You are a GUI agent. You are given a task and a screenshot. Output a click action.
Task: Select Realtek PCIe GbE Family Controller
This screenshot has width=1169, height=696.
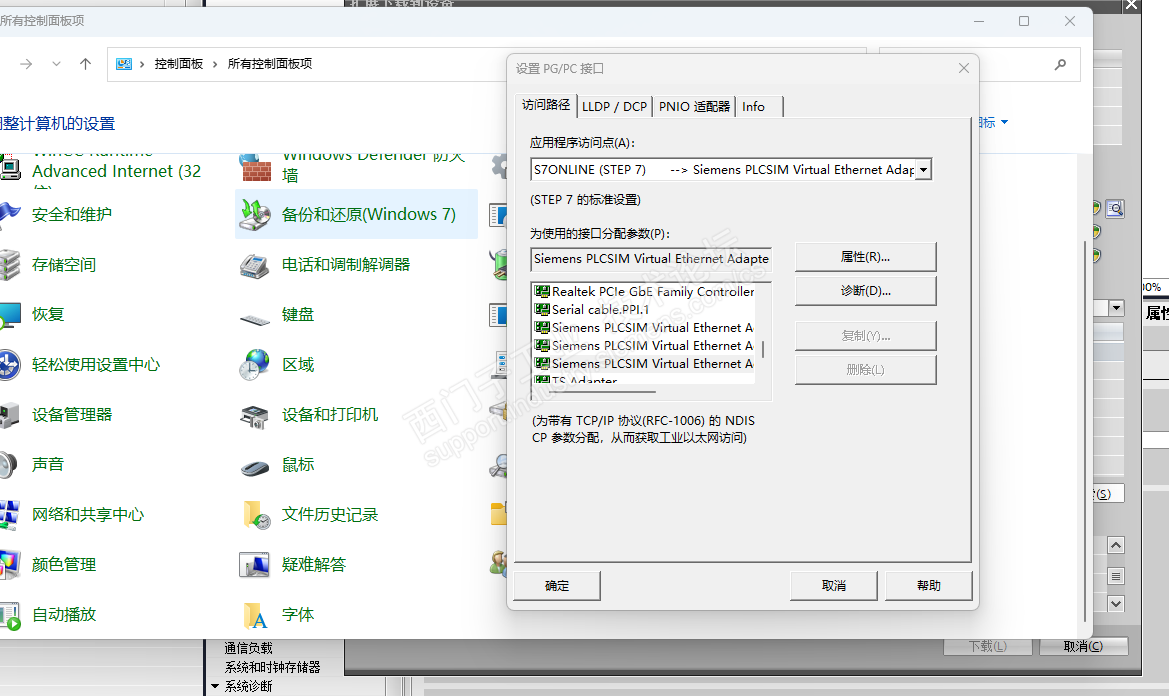pos(644,291)
